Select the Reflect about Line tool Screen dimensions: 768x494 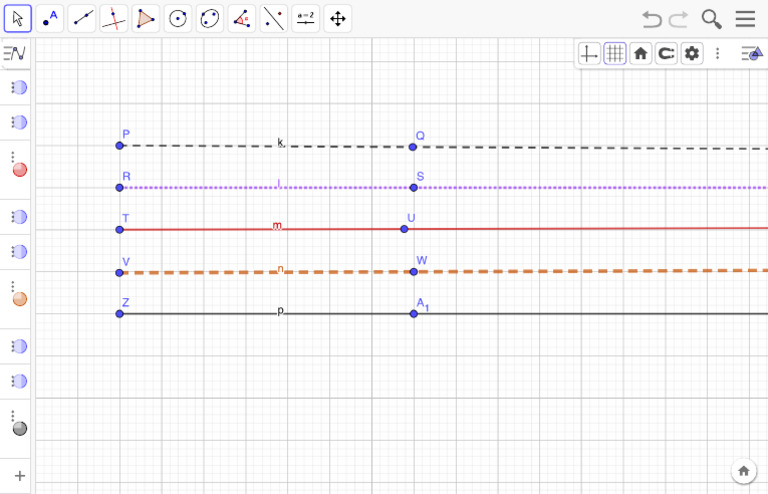(273, 19)
